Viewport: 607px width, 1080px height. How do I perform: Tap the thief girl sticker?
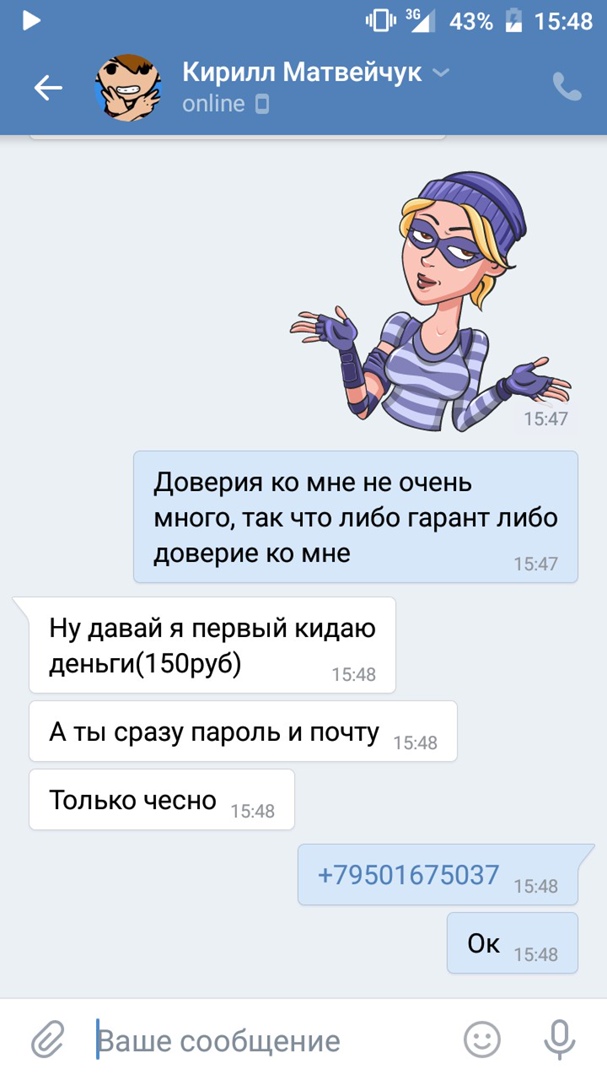tap(431, 301)
